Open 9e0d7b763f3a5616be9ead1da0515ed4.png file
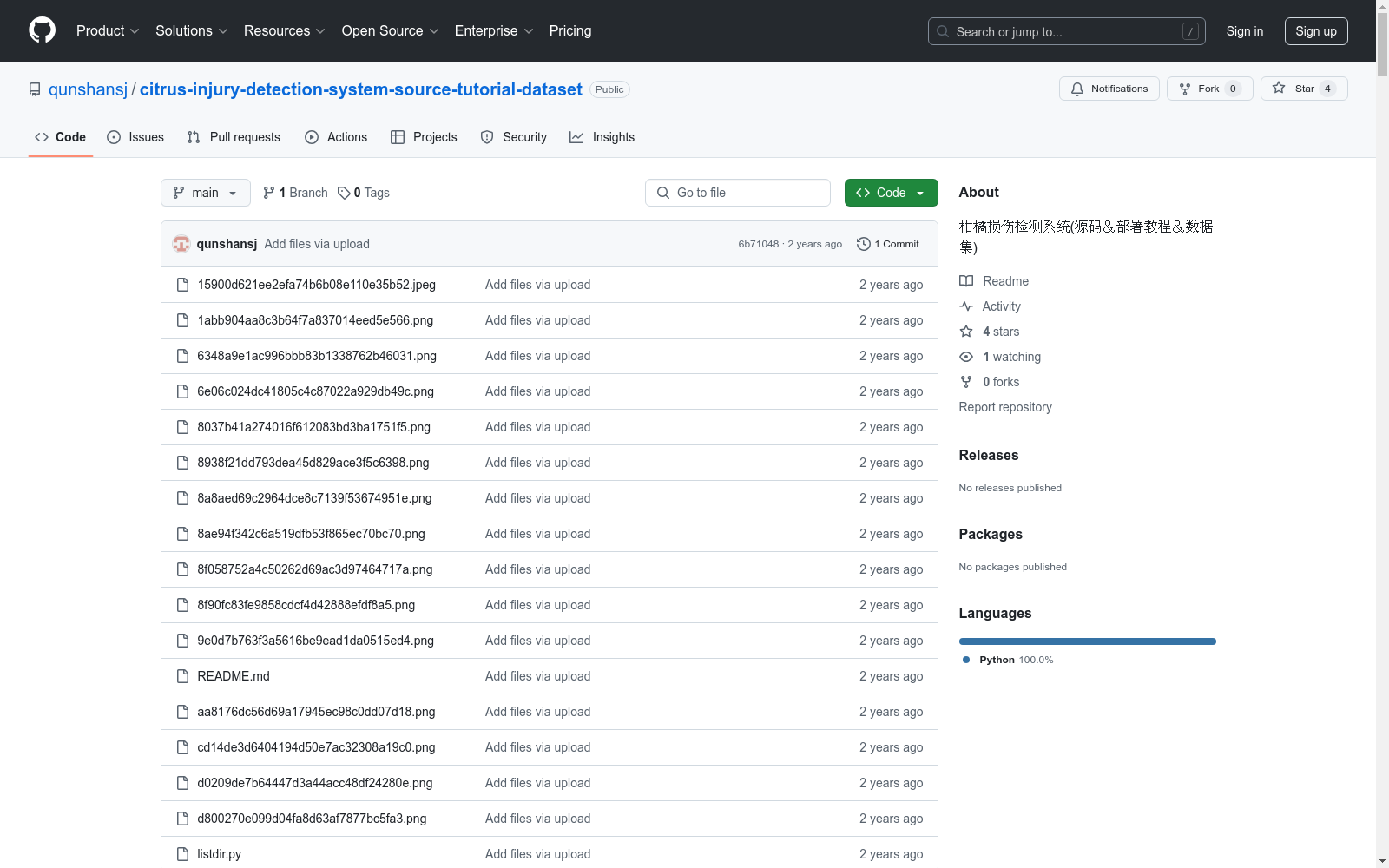 tap(315, 641)
